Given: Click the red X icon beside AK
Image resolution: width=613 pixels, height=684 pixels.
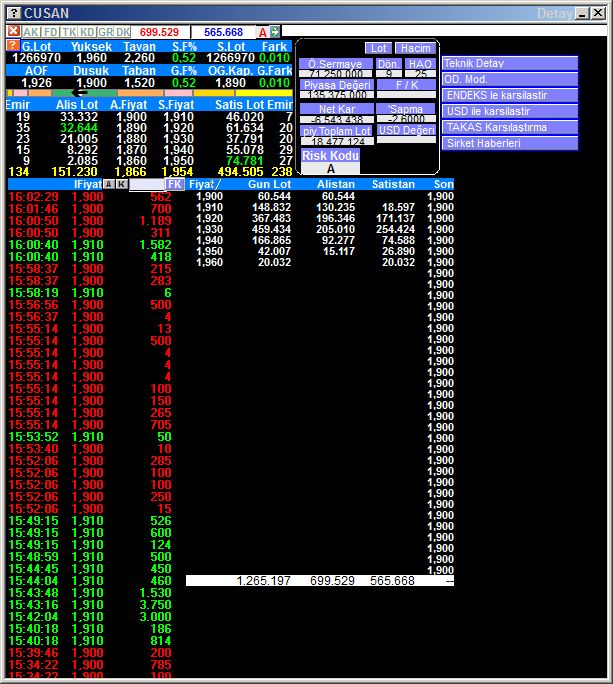Looking at the screenshot, I should point(14,31).
